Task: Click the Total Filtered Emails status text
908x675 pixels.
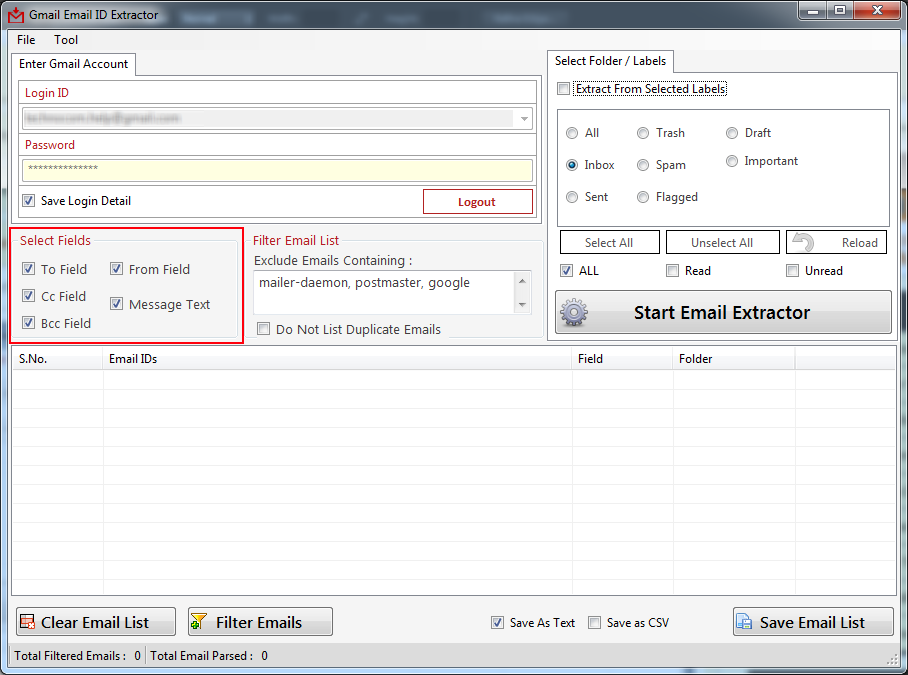Action: 78,656
